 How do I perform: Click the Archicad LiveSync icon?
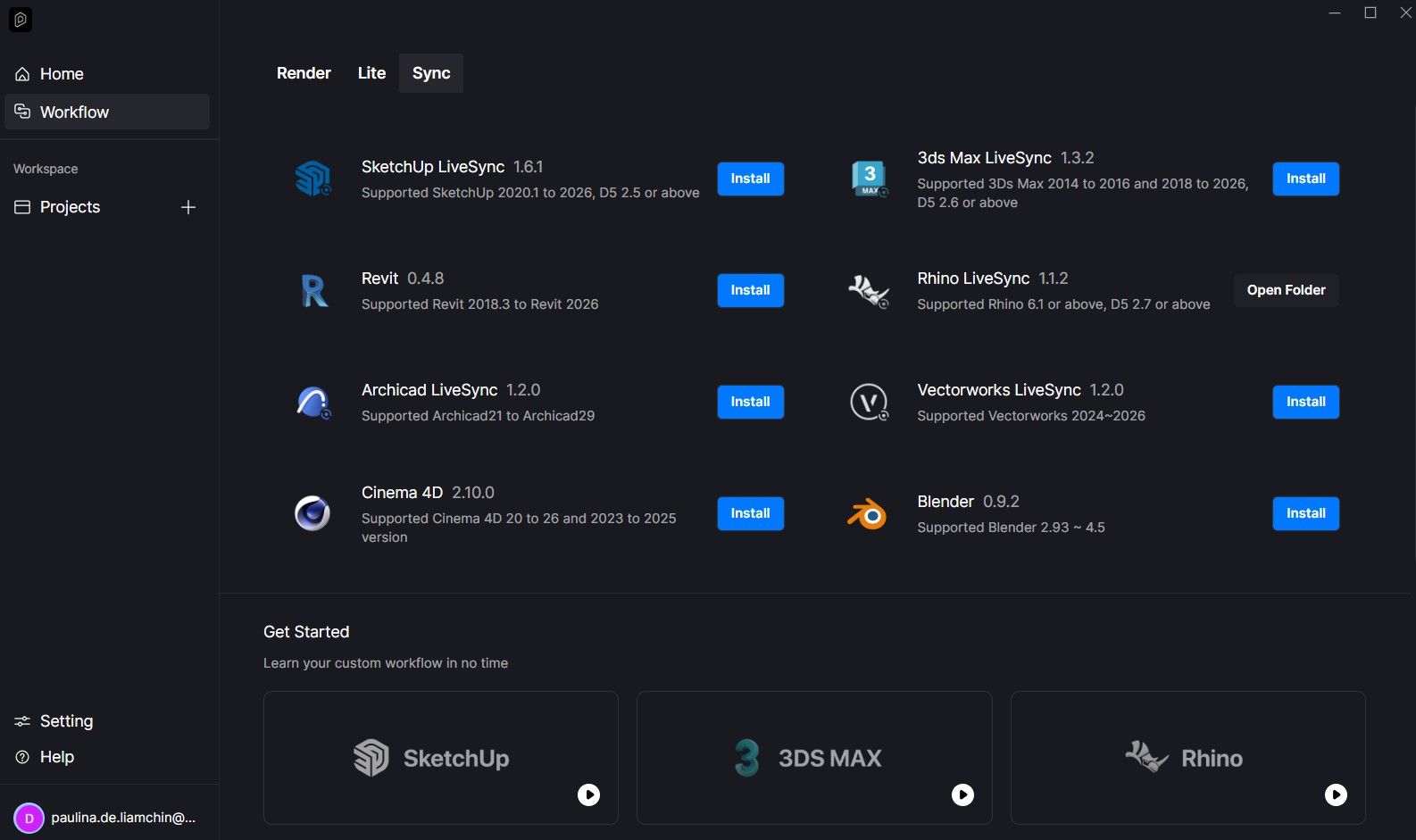point(313,403)
